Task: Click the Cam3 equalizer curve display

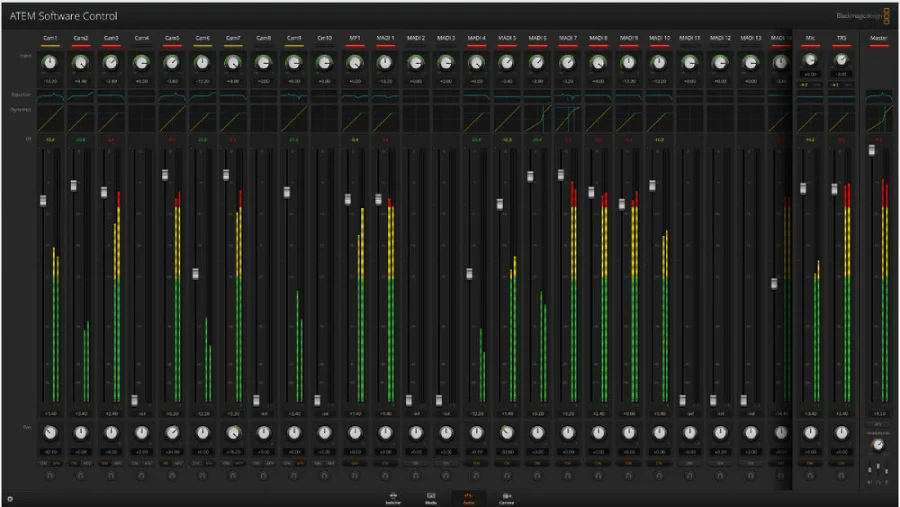Action: tap(111, 98)
